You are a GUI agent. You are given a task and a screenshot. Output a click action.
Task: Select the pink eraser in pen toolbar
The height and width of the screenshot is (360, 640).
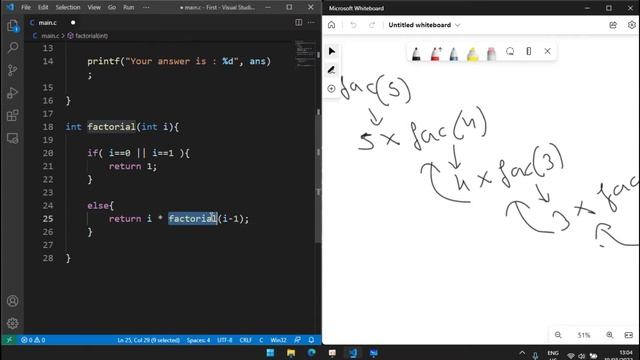tap(491, 54)
